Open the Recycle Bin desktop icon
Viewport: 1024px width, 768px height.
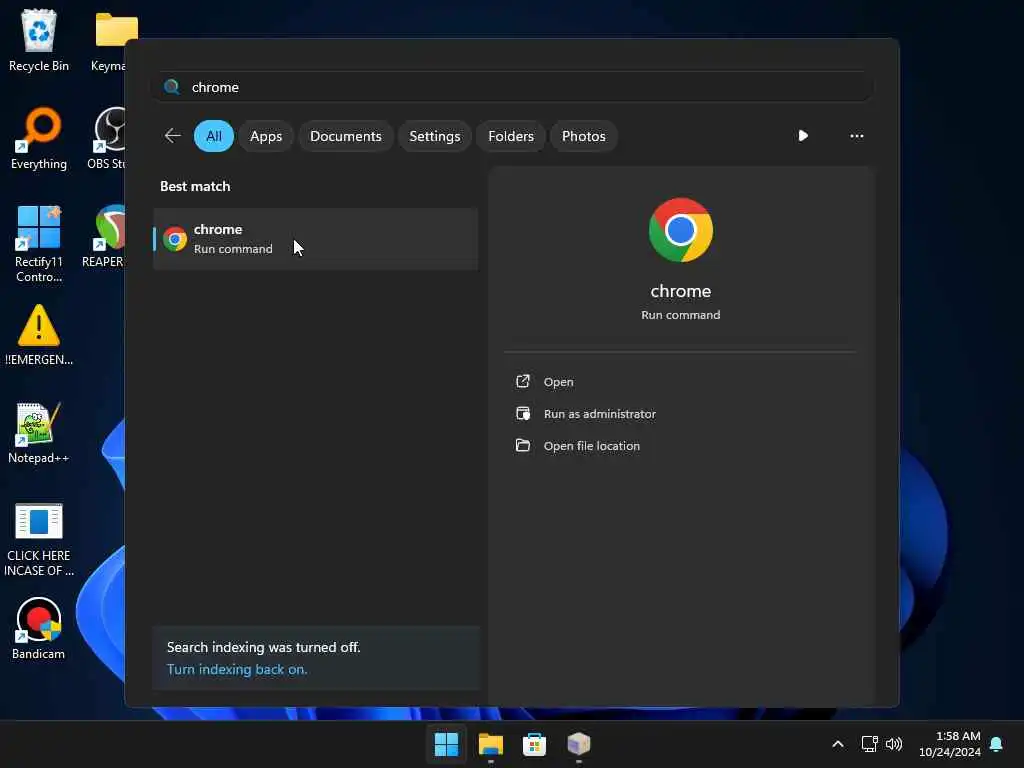click(39, 40)
